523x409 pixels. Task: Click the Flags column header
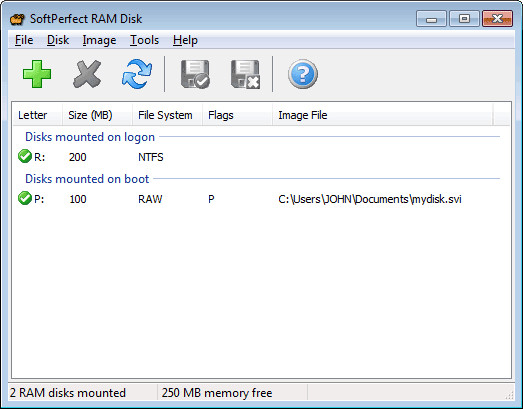pos(237,115)
